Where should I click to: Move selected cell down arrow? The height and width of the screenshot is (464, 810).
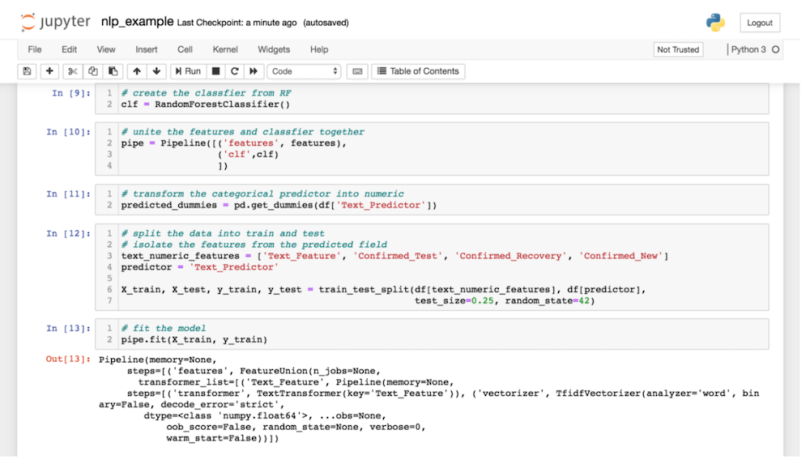[157, 71]
